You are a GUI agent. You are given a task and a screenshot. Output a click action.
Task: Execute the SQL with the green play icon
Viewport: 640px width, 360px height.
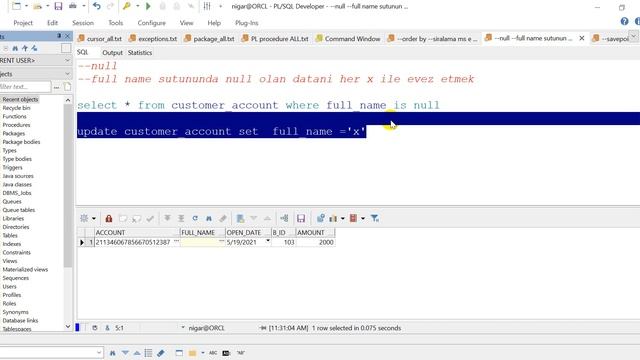point(148,6)
